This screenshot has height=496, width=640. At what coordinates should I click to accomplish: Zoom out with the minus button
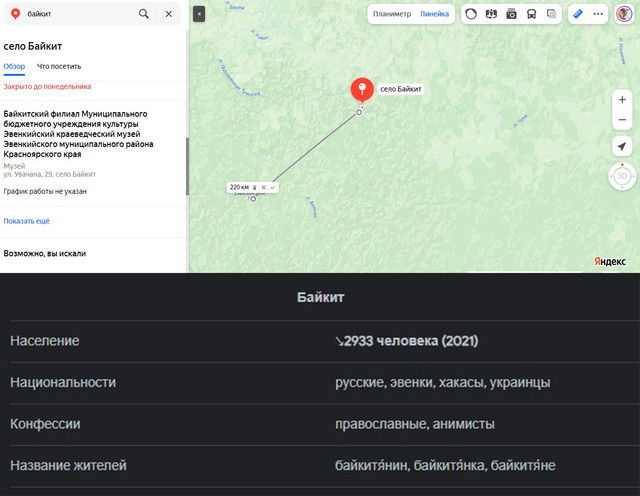[x=622, y=120]
